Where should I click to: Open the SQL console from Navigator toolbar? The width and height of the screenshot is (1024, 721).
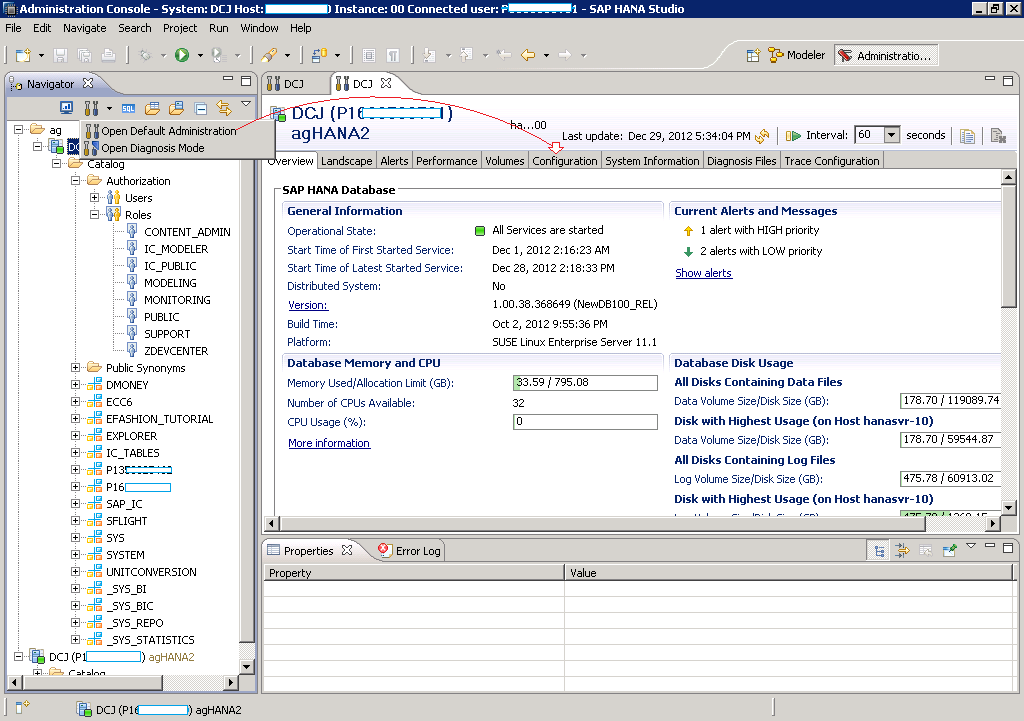[x=128, y=107]
